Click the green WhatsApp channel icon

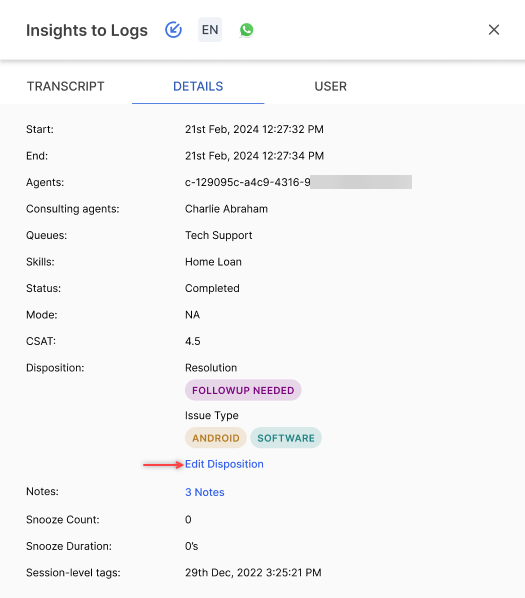247,30
